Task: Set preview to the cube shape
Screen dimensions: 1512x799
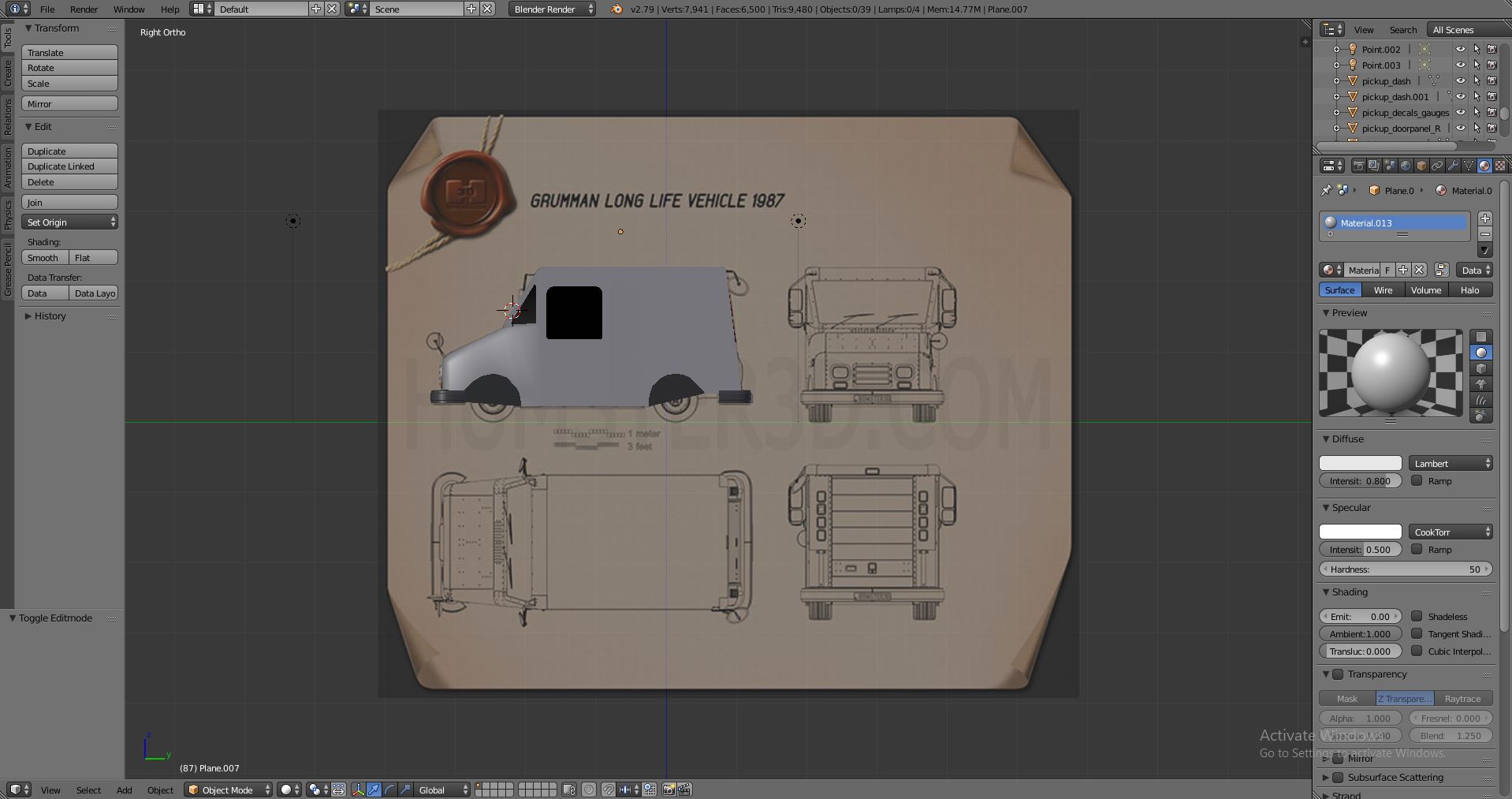Action: pos(1481,368)
